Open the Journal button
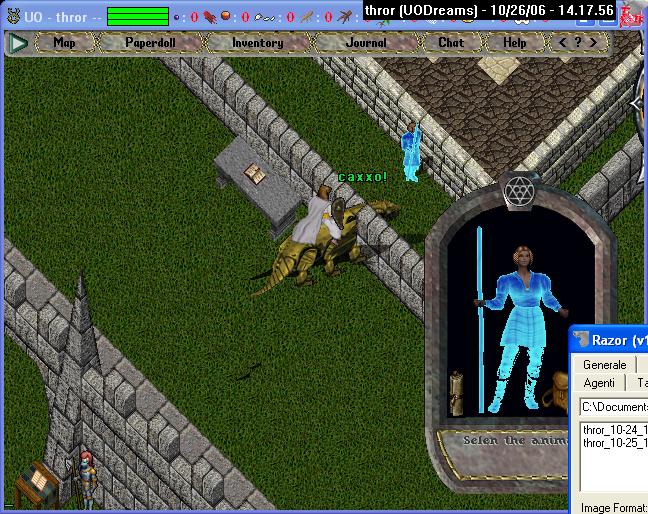The height and width of the screenshot is (514, 648). pyautogui.click(x=366, y=43)
